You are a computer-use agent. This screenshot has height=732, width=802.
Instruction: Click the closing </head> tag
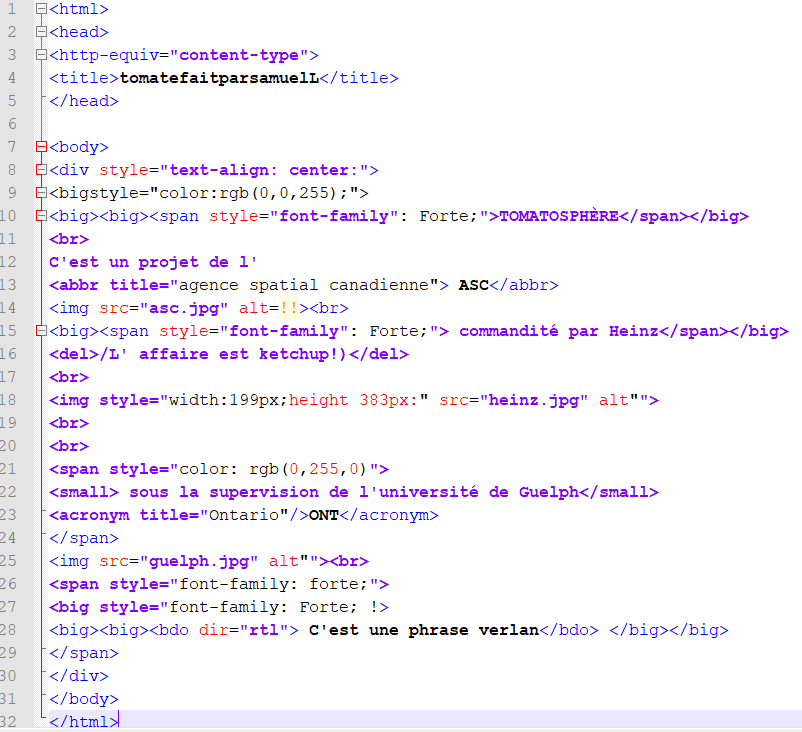tap(84, 101)
